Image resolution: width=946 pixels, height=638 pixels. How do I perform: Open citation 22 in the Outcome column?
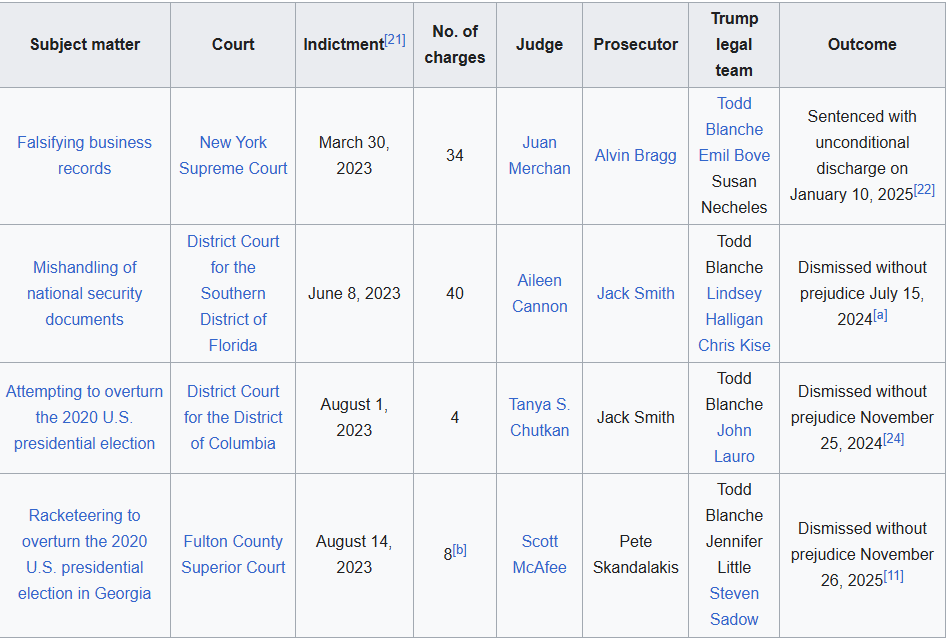point(924,190)
